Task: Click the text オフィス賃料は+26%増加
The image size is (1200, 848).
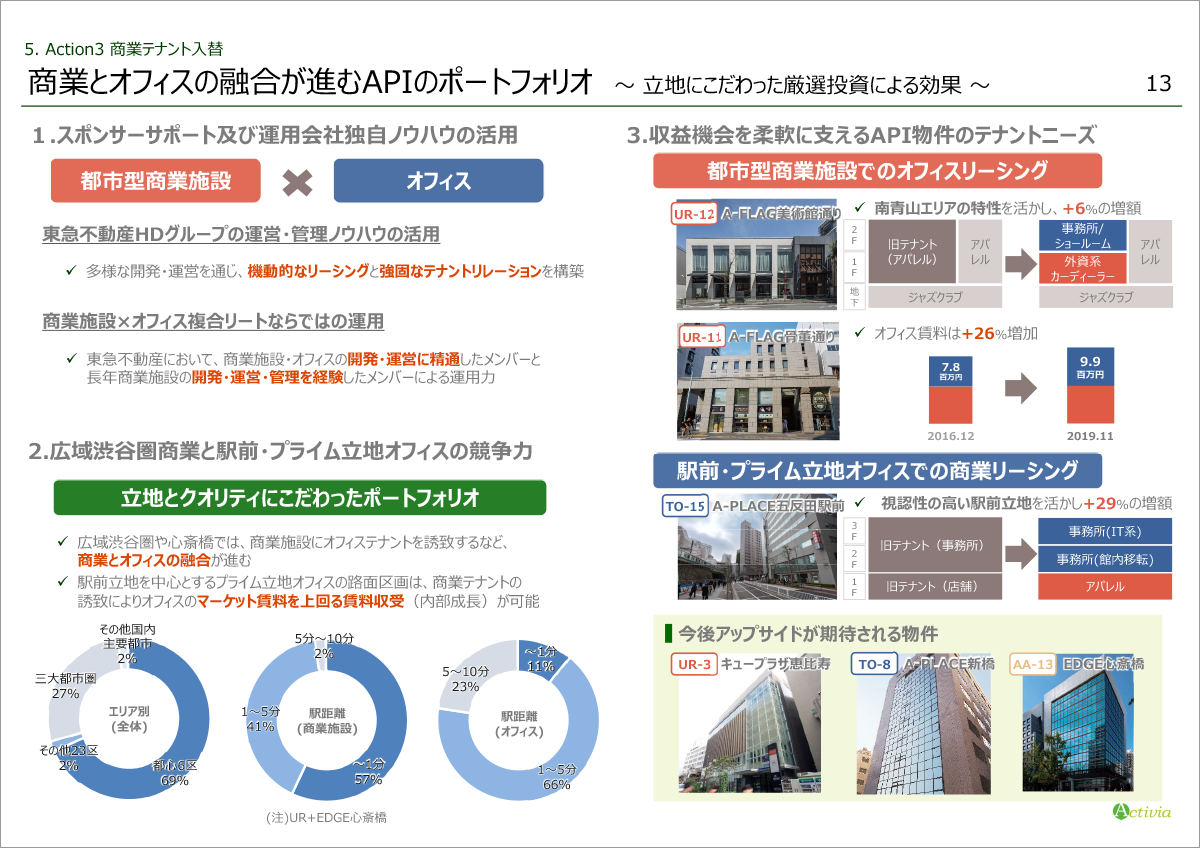Action: [x=956, y=334]
